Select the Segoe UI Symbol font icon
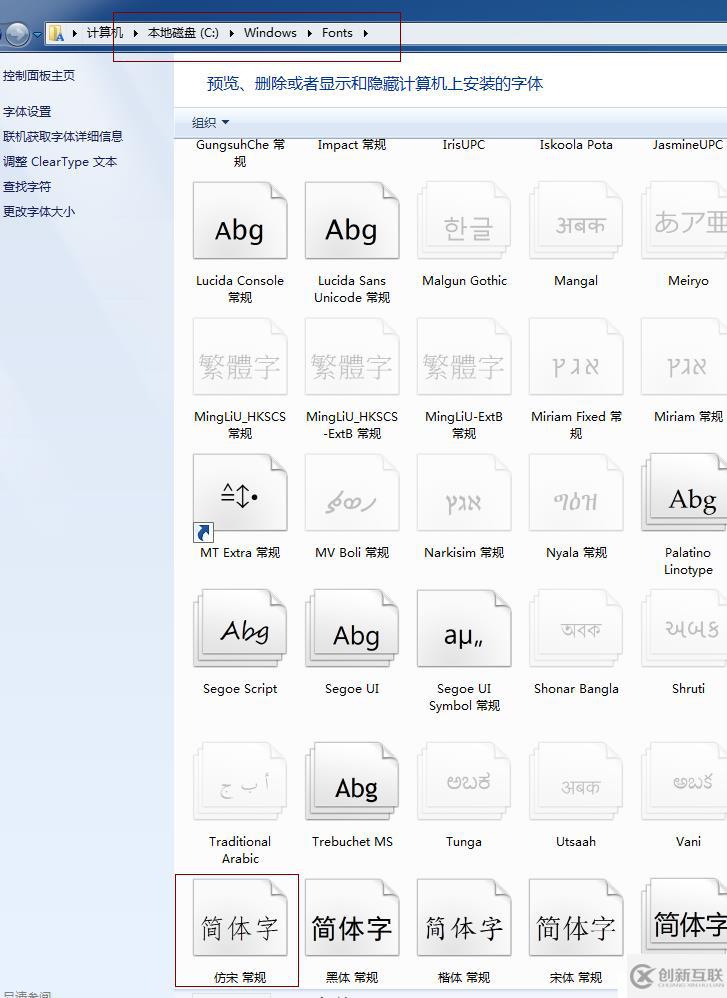The height and width of the screenshot is (998, 727). click(464, 629)
